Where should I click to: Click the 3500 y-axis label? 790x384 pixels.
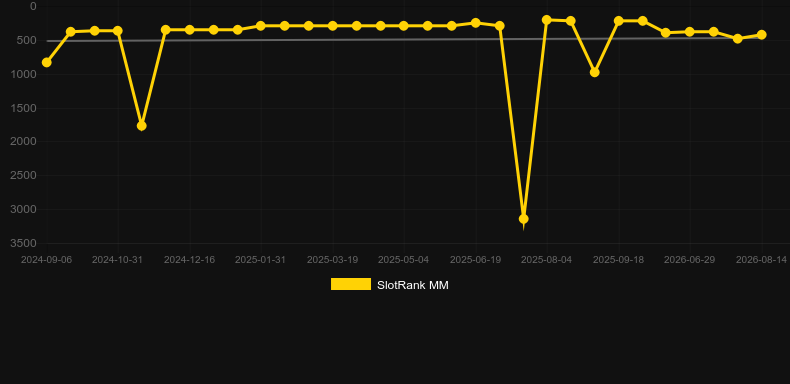[23, 243]
